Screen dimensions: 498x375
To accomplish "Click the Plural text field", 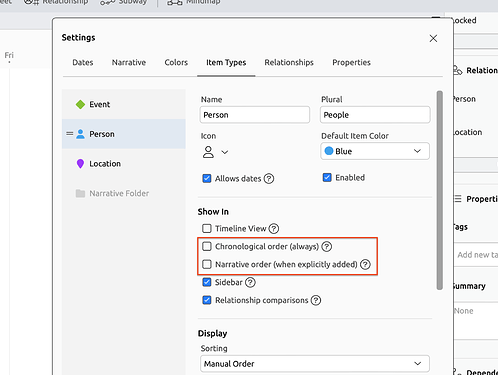I will [375, 115].
